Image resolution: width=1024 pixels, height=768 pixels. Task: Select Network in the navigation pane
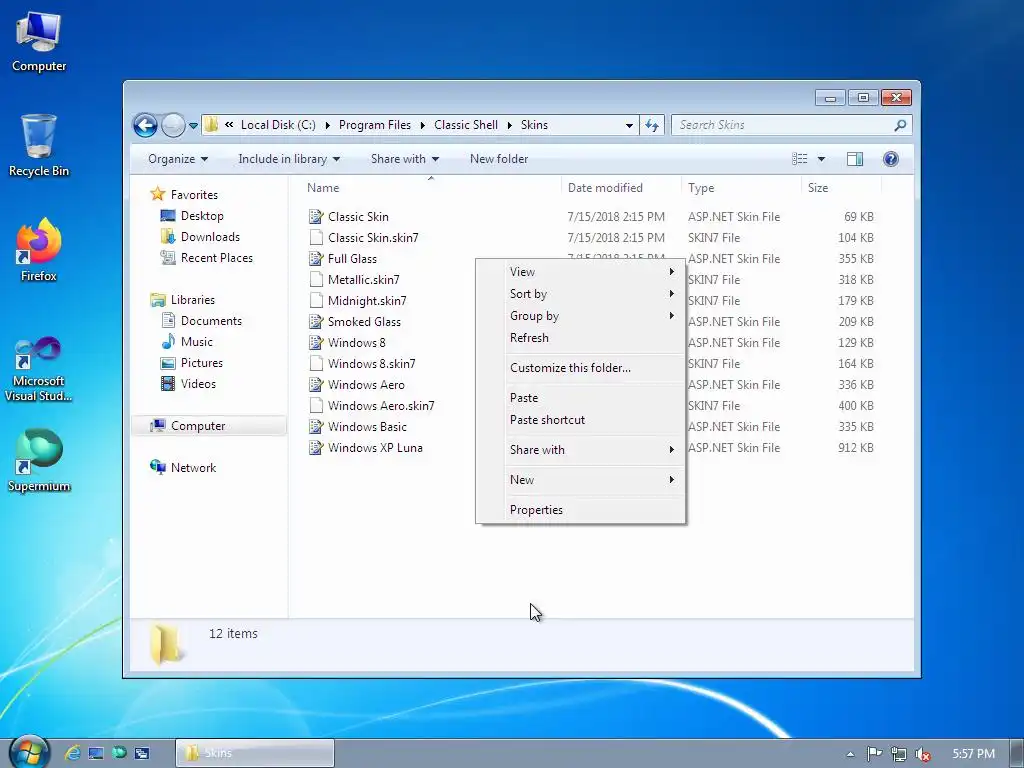tap(193, 468)
